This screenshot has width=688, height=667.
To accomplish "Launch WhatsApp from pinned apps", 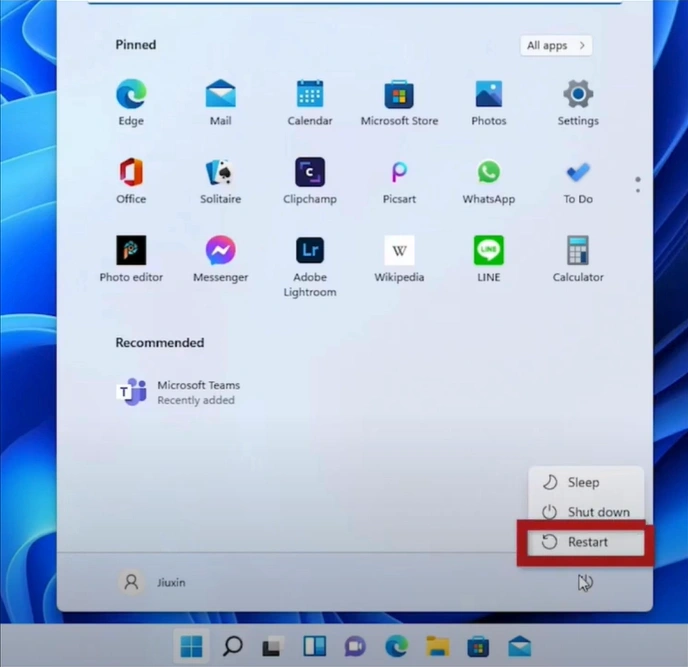I will [489, 180].
